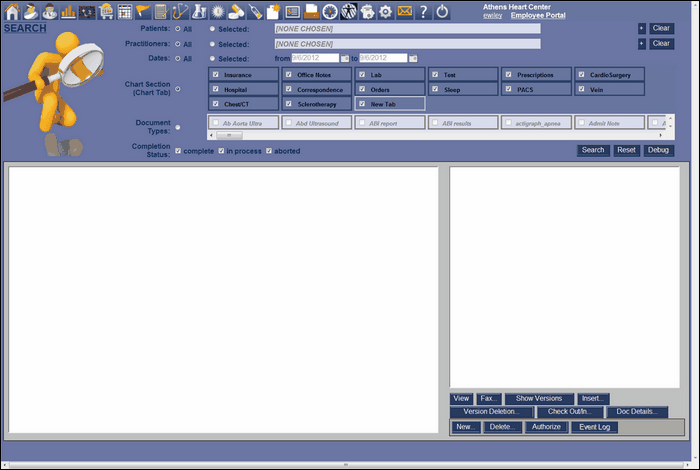Click in the from date field
Image resolution: width=700 pixels, height=470 pixels.
coord(315,58)
